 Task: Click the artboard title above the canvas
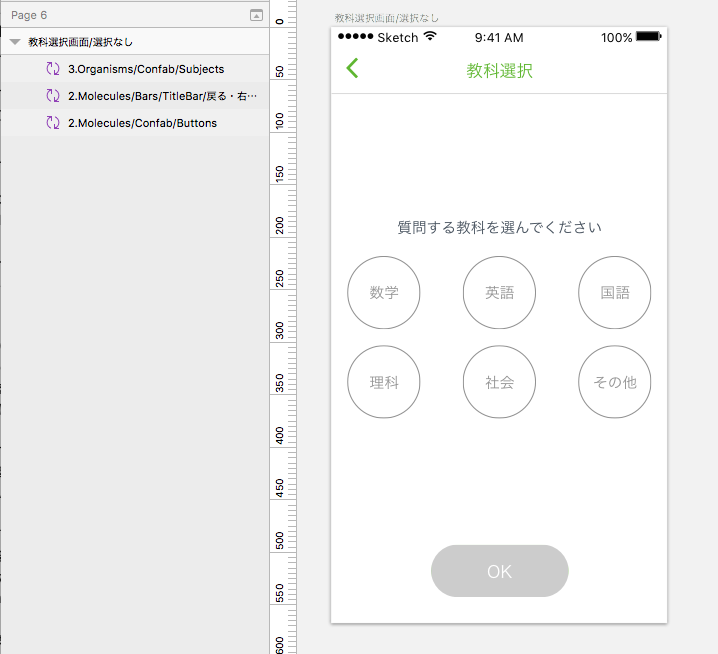(386, 18)
